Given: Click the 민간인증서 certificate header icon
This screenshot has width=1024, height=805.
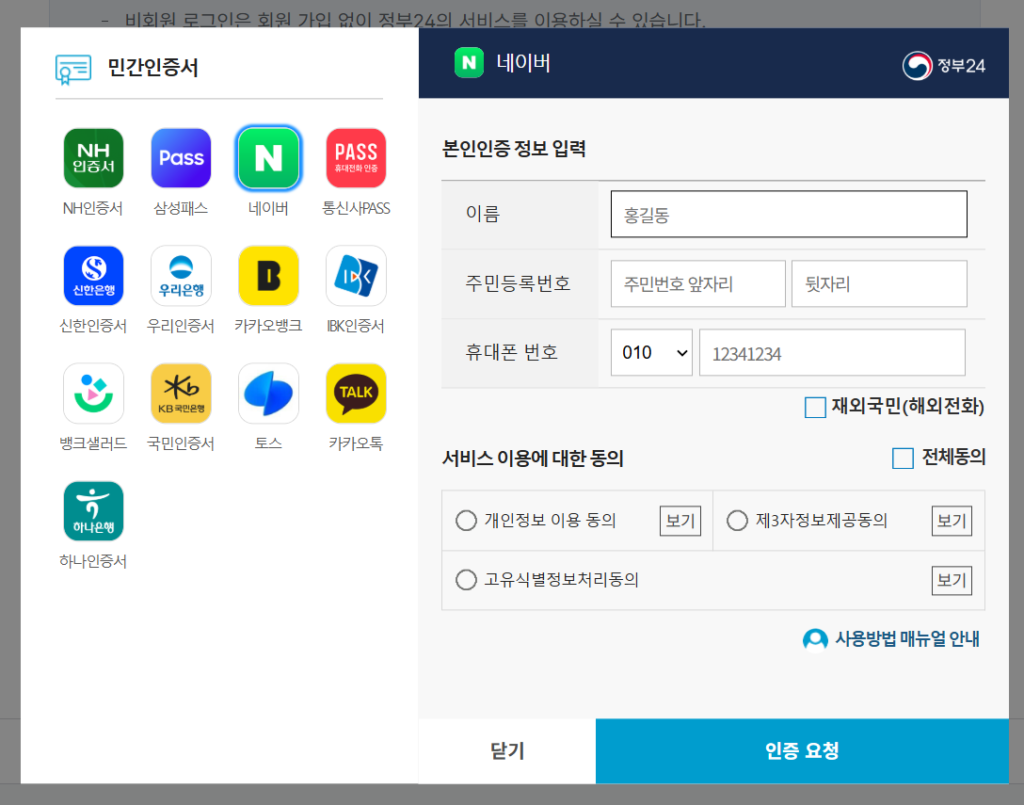Looking at the screenshot, I should (73, 69).
